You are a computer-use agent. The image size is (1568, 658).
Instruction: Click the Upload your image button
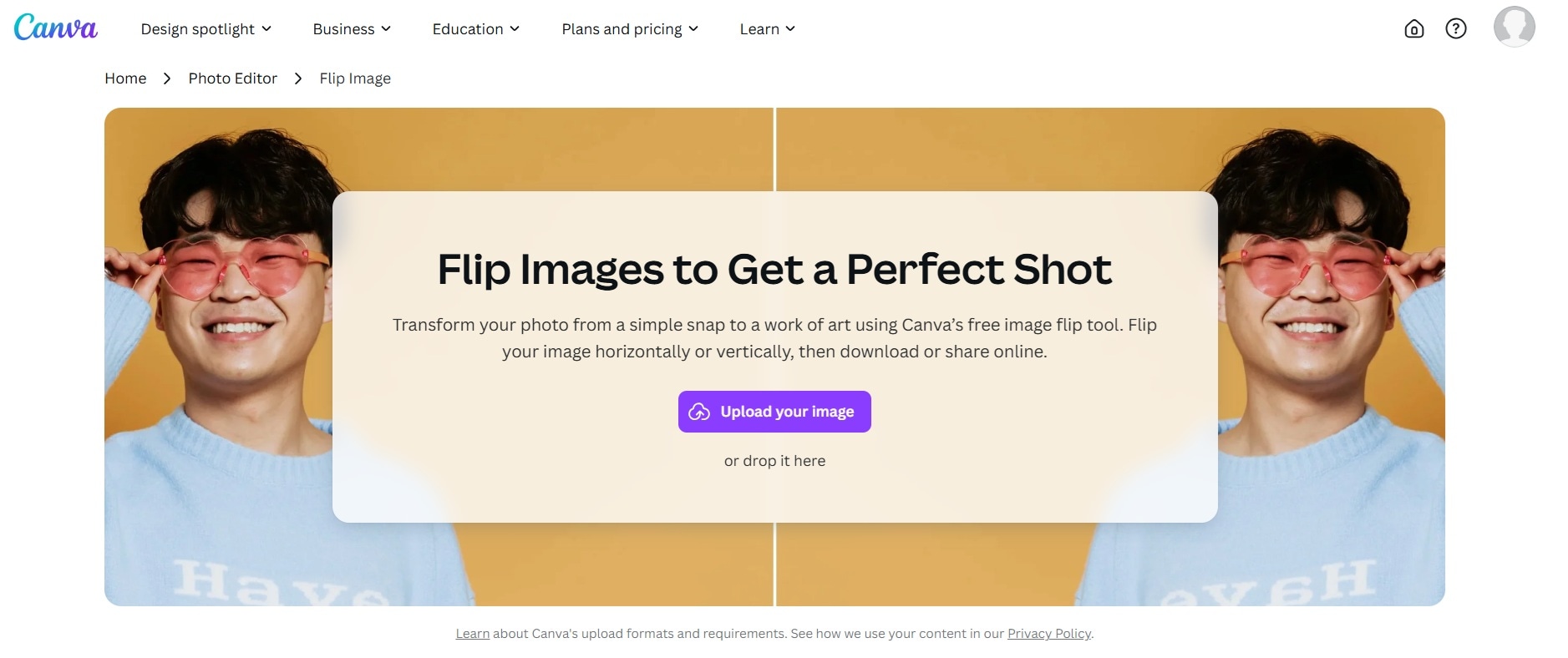[774, 412]
